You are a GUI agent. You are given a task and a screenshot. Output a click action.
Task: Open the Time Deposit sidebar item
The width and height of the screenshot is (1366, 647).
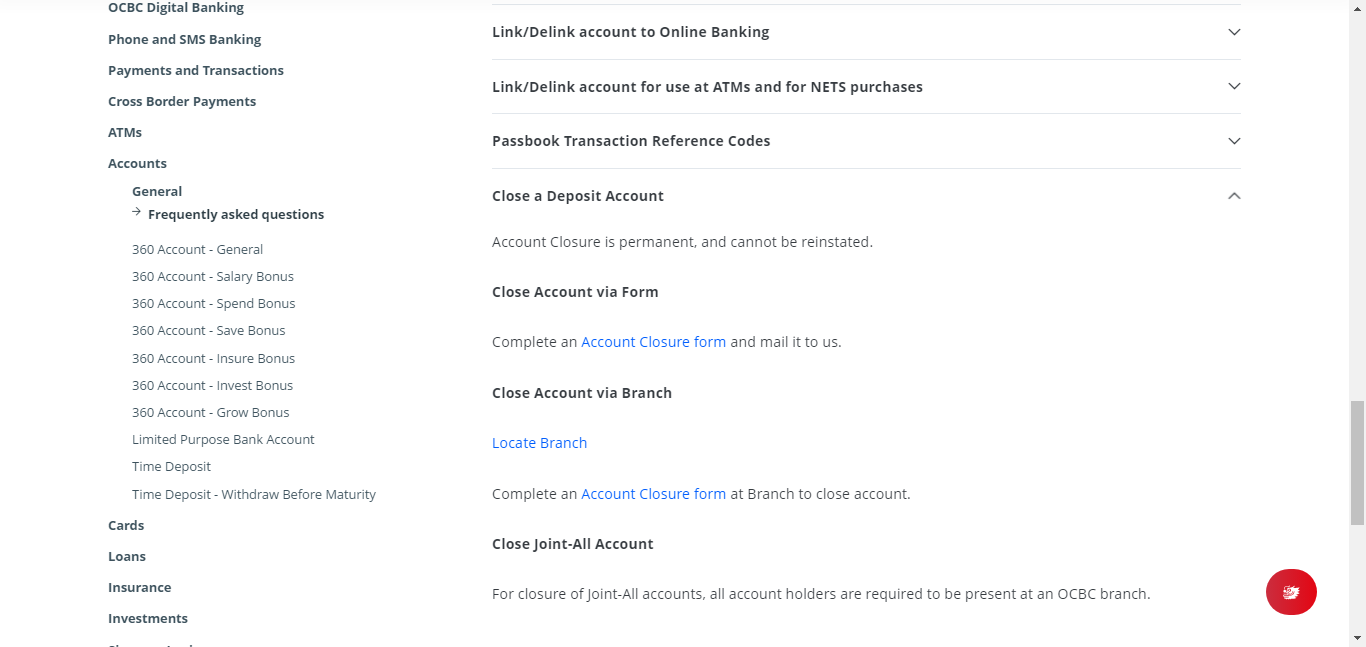click(171, 466)
